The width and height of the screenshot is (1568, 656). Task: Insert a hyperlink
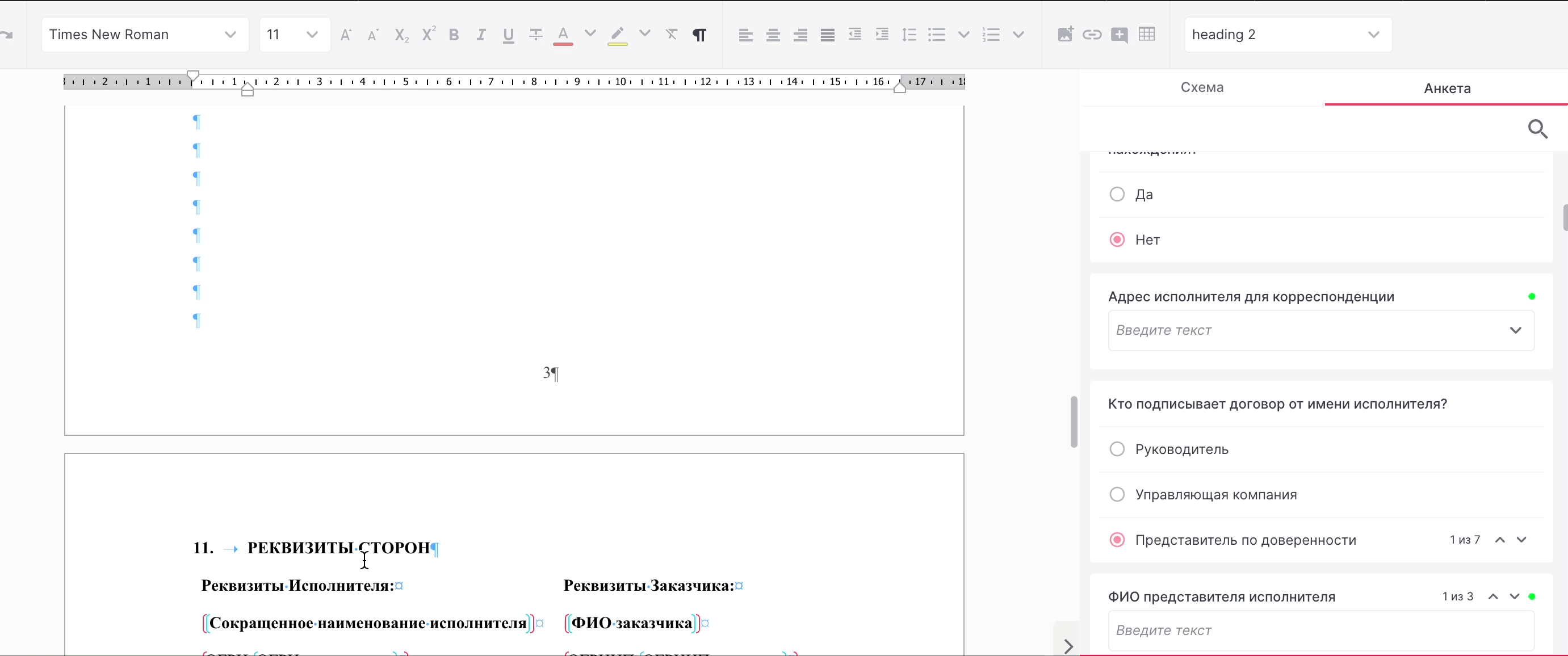(1092, 35)
